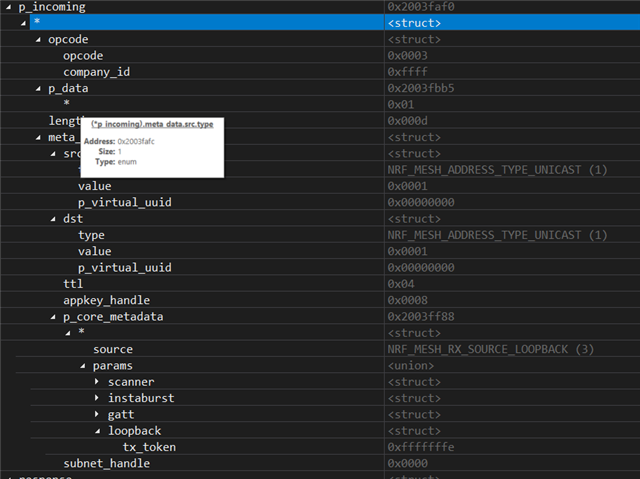
Task: Collapse the dst struct node
Action: click(53, 219)
